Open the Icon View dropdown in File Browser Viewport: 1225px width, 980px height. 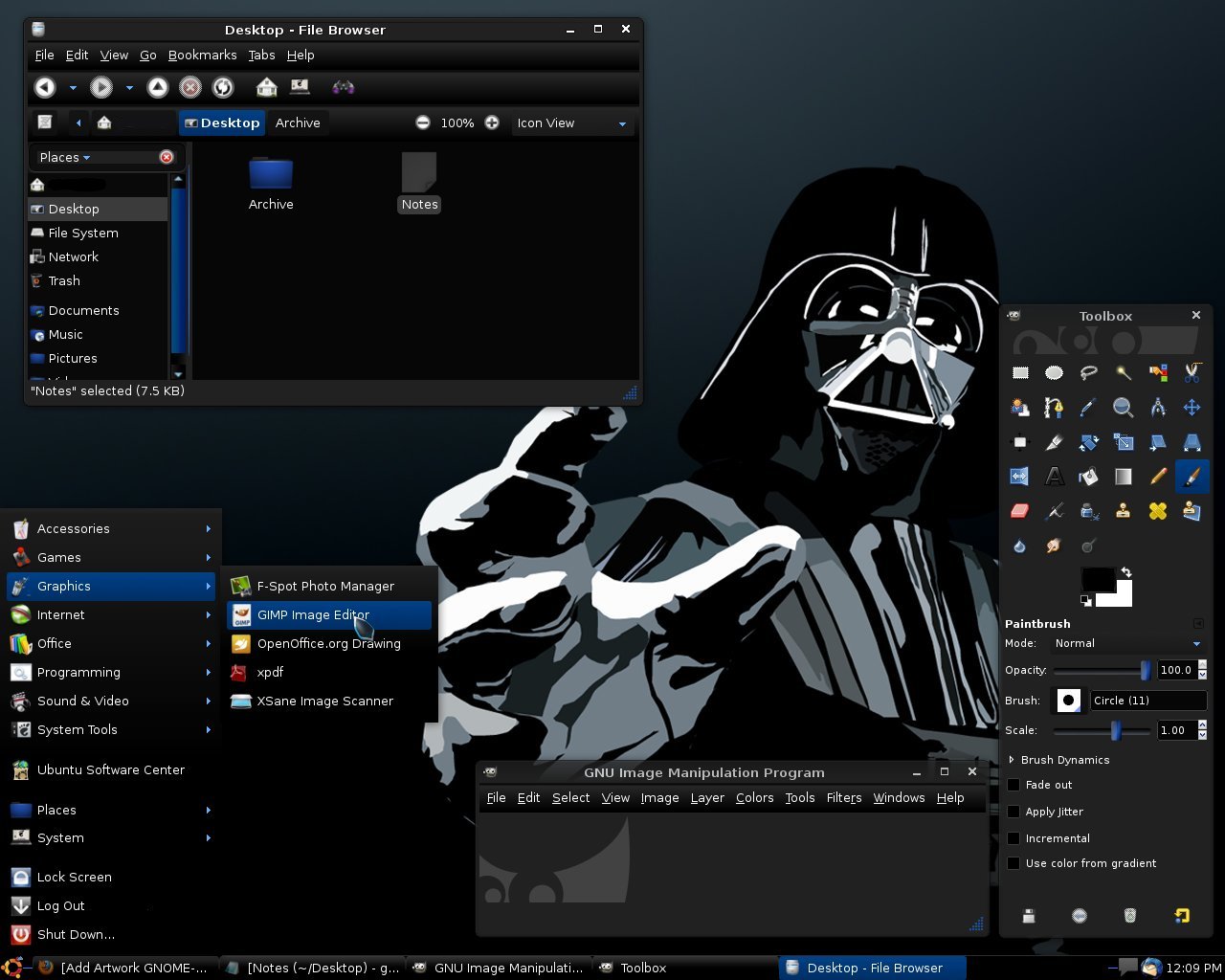point(572,123)
